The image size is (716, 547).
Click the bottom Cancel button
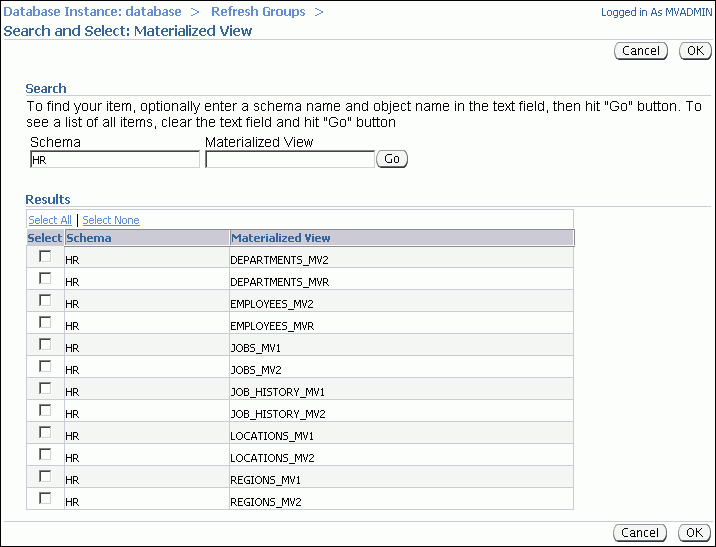[640, 532]
